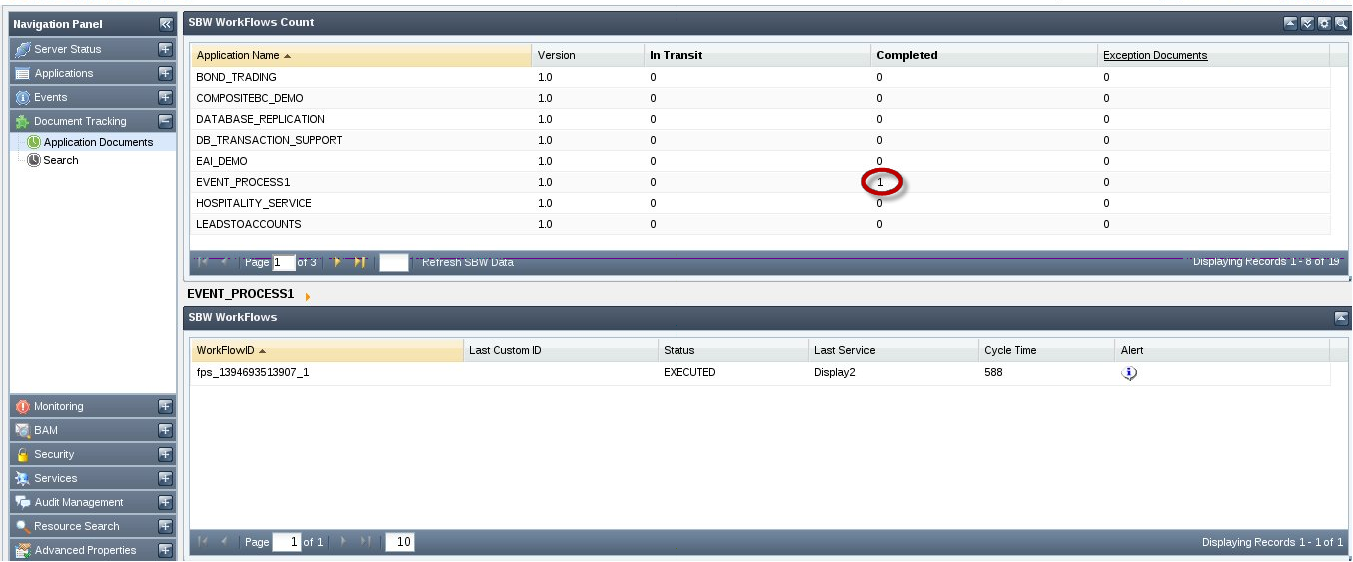This screenshot has width=1353, height=562.
Task: Click the page number field in SBW WorkFlows
Action: pos(287,542)
